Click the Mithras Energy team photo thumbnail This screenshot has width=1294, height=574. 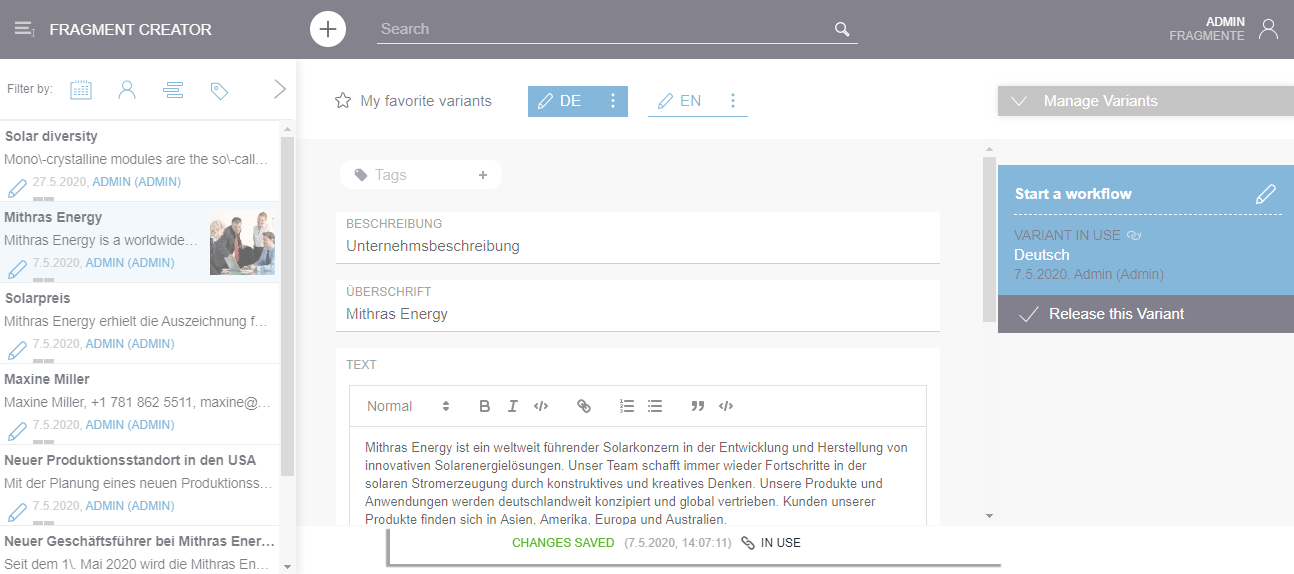(x=242, y=243)
